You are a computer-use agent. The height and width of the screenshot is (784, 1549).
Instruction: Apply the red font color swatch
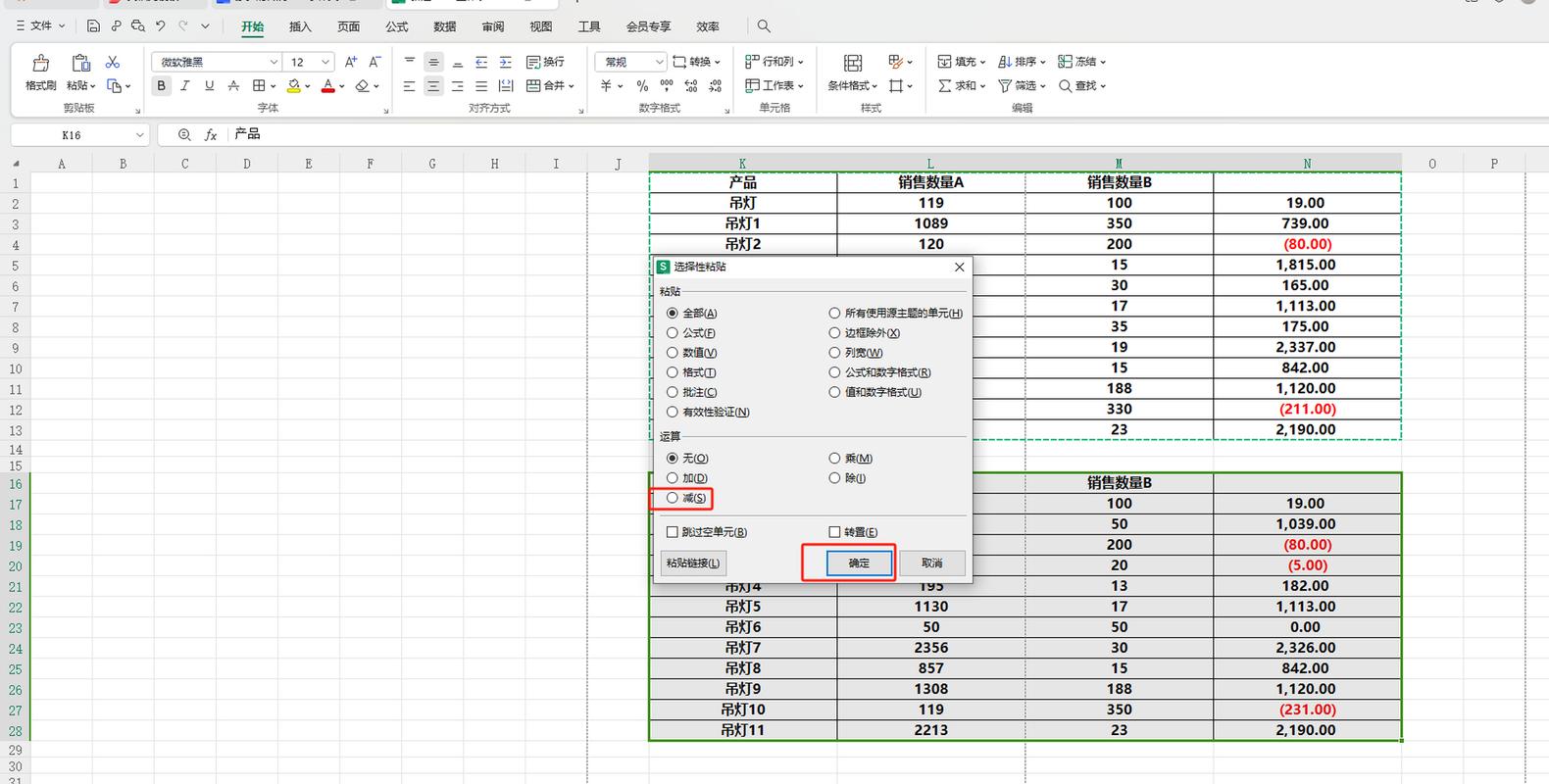coord(328,86)
